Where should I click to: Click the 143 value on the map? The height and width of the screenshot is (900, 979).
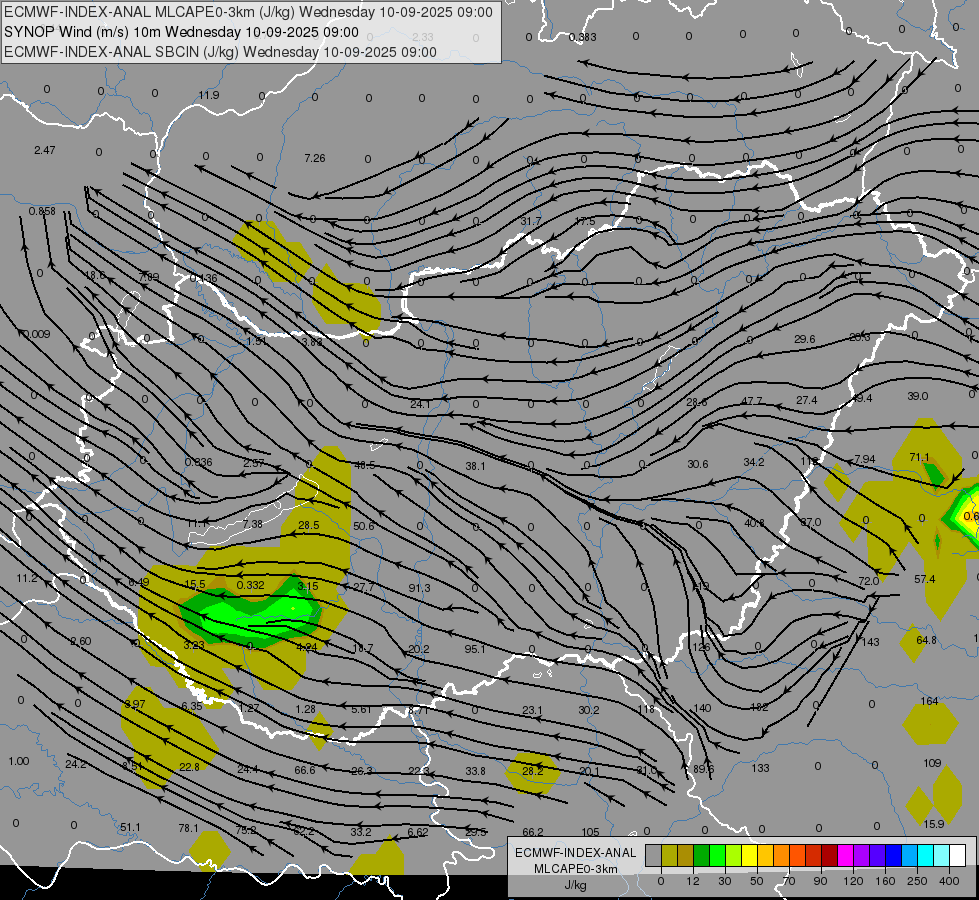click(x=870, y=641)
